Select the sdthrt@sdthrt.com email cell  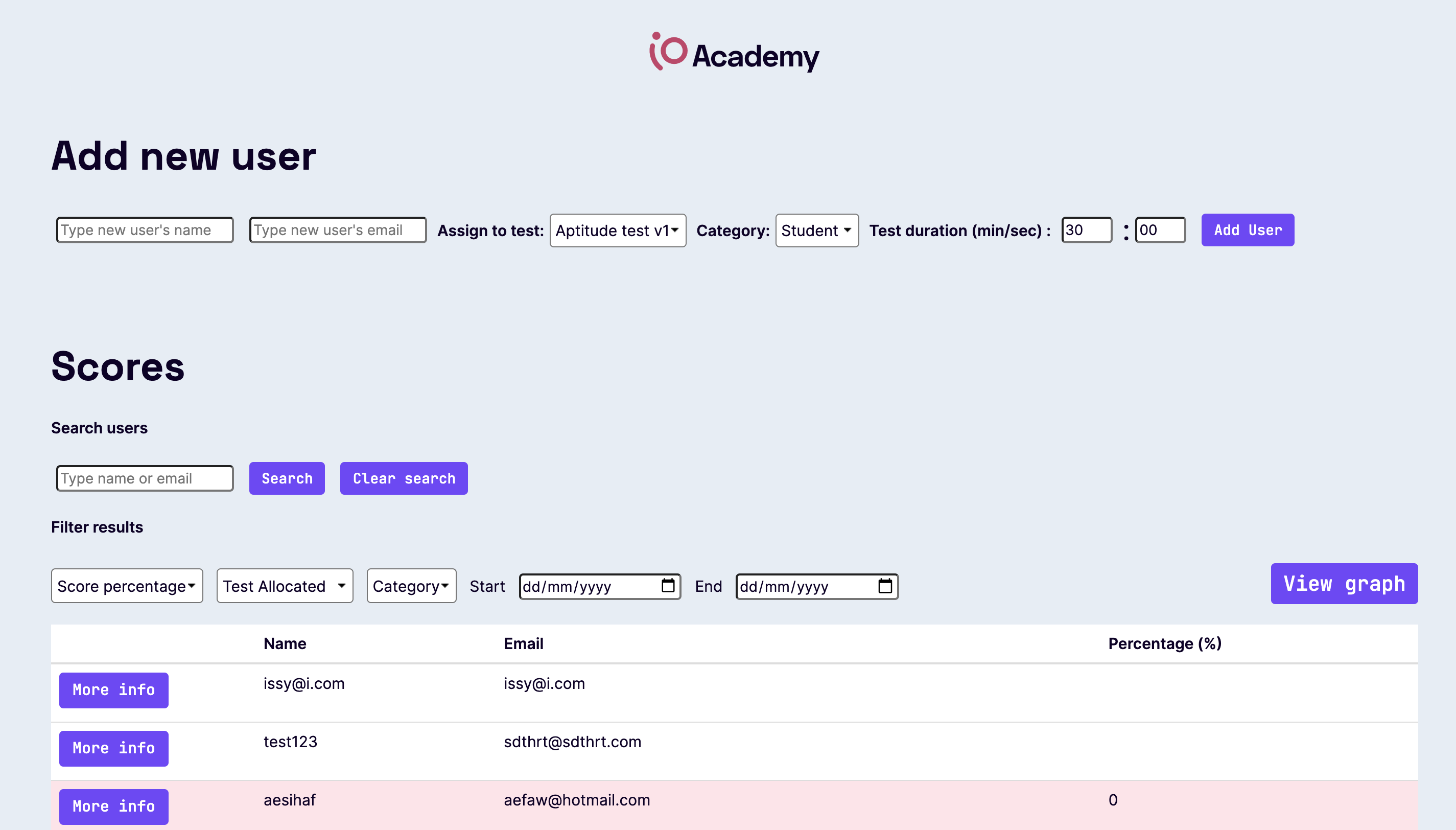pos(573,742)
